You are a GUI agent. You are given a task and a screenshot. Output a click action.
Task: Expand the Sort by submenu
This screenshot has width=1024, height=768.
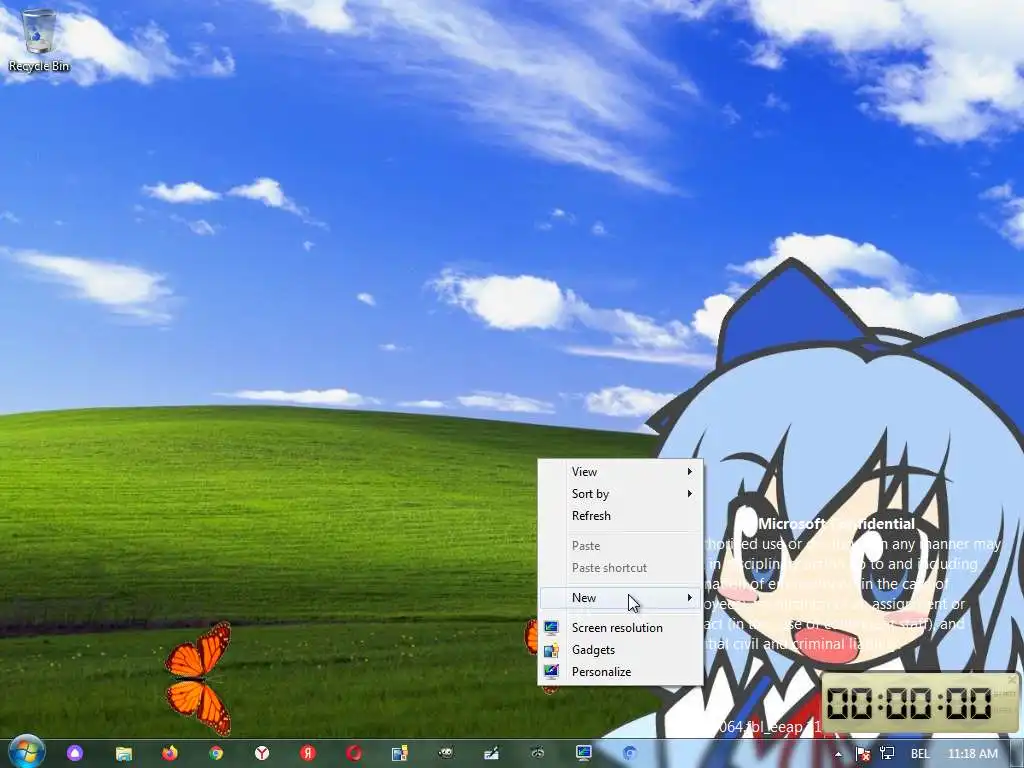pyautogui.click(x=620, y=494)
